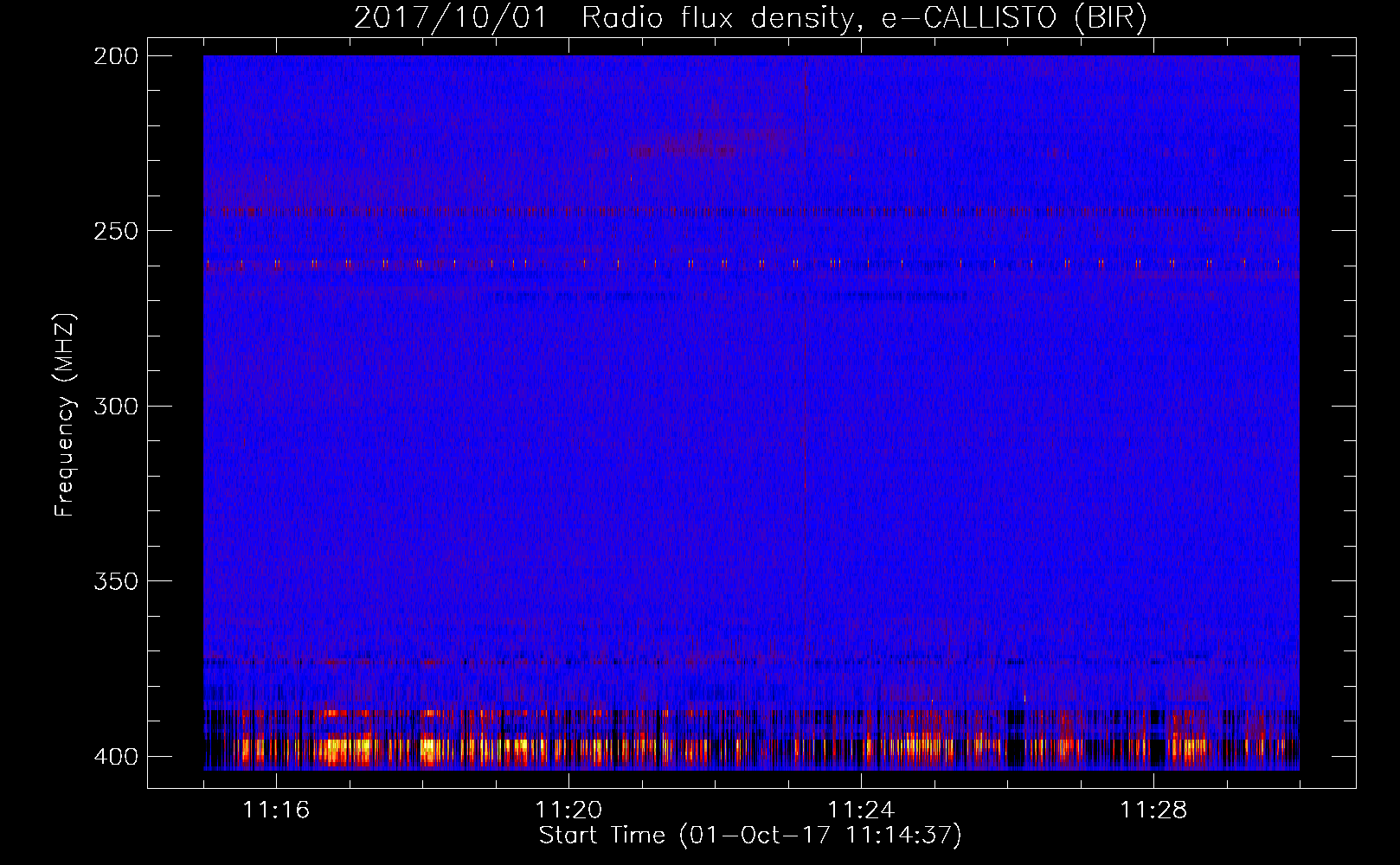Click the 200 frequency tick label

[x=116, y=55]
